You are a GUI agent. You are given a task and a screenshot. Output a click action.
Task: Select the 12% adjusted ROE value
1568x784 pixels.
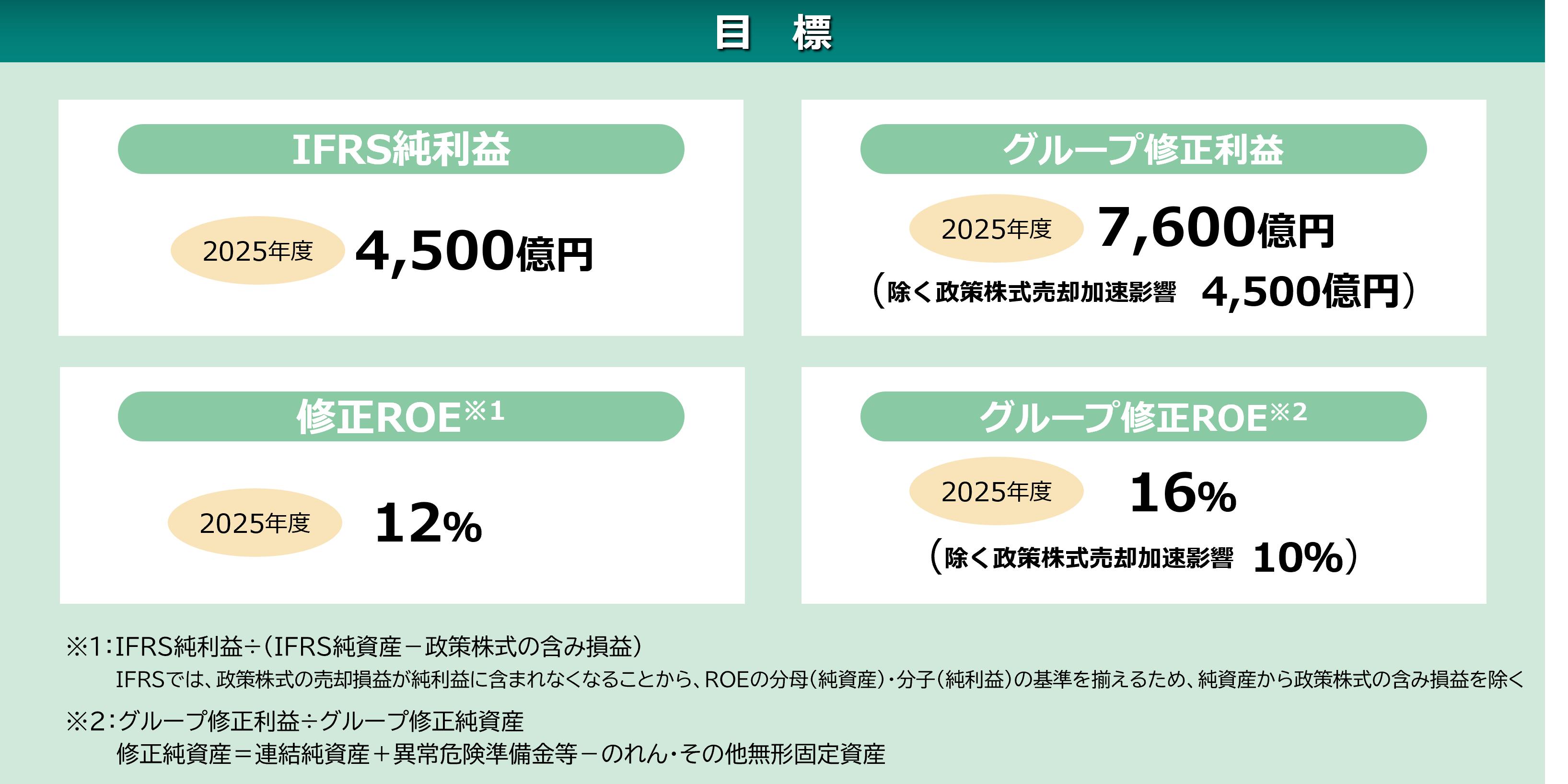pos(429,522)
